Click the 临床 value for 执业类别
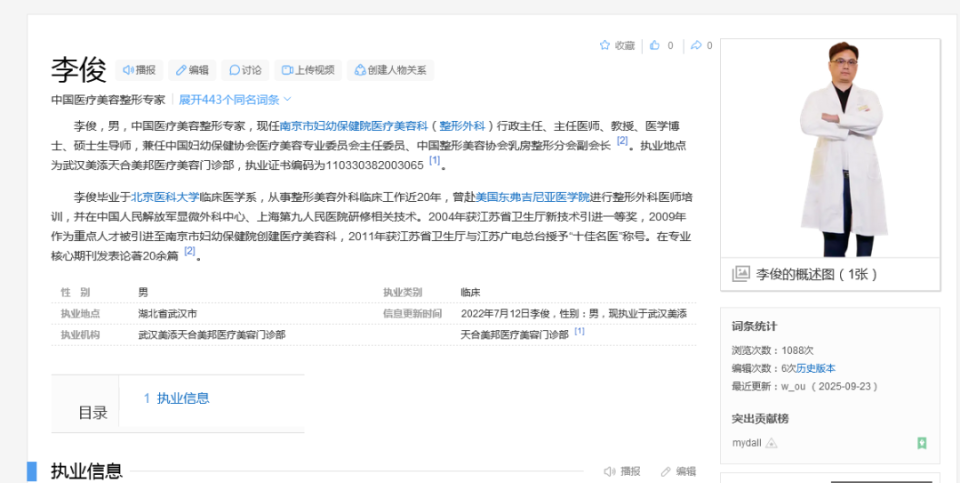The width and height of the screenshot is (960, 483). [x=470, y=293]
